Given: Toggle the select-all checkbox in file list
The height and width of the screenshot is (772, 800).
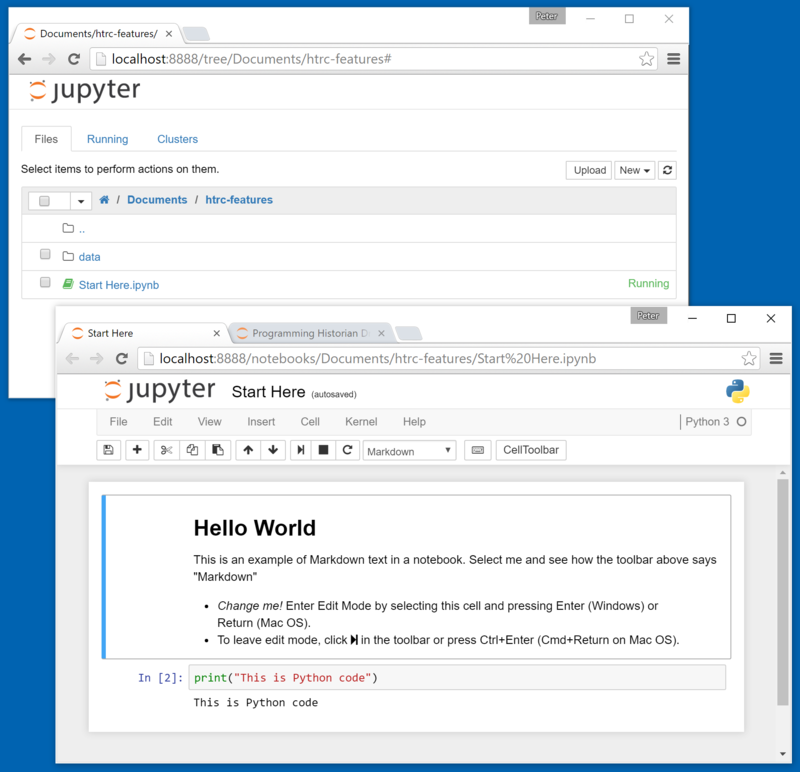Looking at the screenshot, I should [44, 200].
